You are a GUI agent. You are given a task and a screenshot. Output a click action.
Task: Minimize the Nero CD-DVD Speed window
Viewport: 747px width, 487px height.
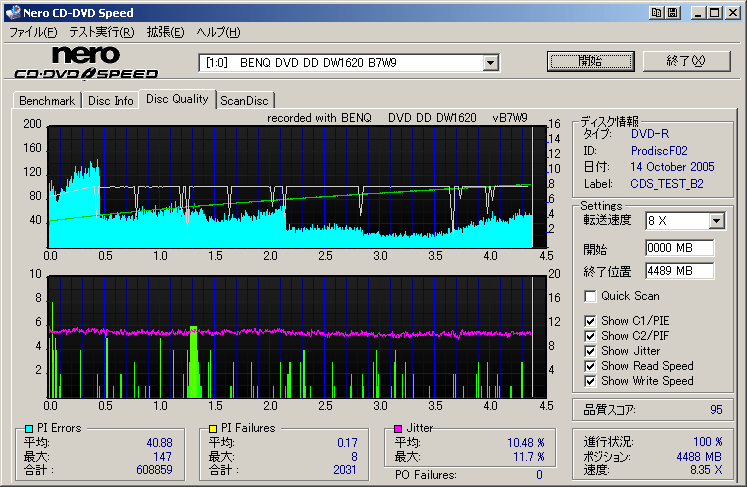pyautogui.click(x=698, y=13)
